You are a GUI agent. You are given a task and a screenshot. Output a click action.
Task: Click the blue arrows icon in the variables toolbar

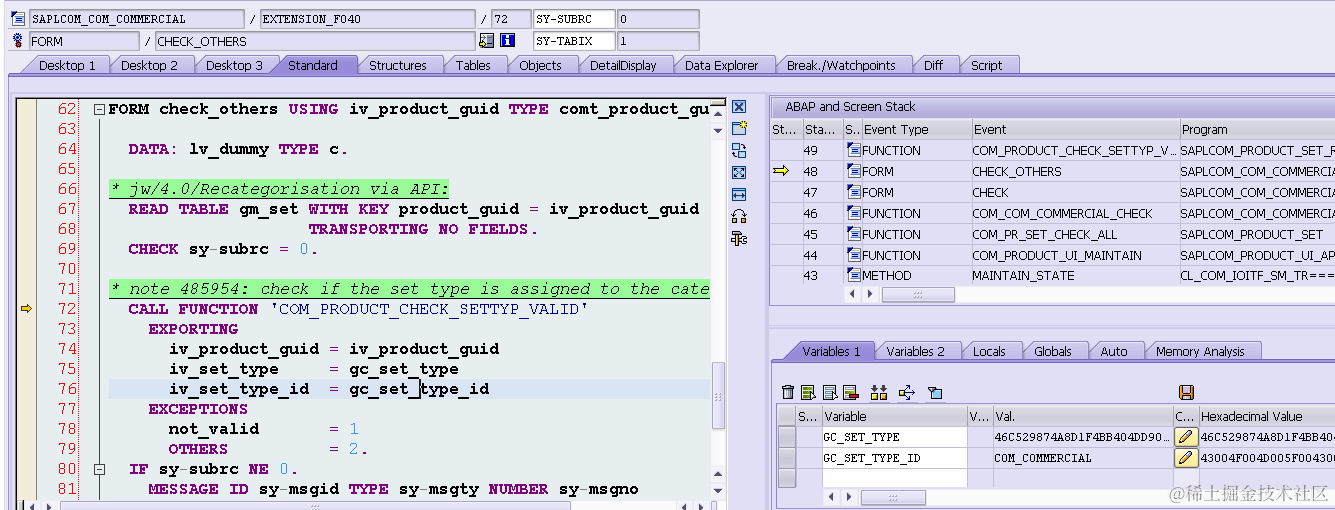click(907, 392)
